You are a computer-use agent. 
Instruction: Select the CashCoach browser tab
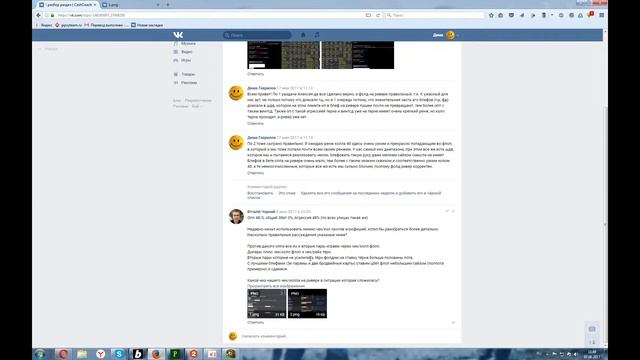68,5
